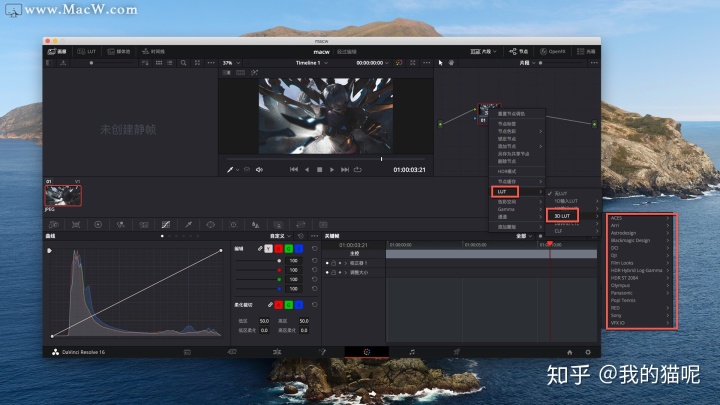Adjust the green intensity slider handle
Image resolution: width=720 pixels, height=405 pixels.
(279, 279)
